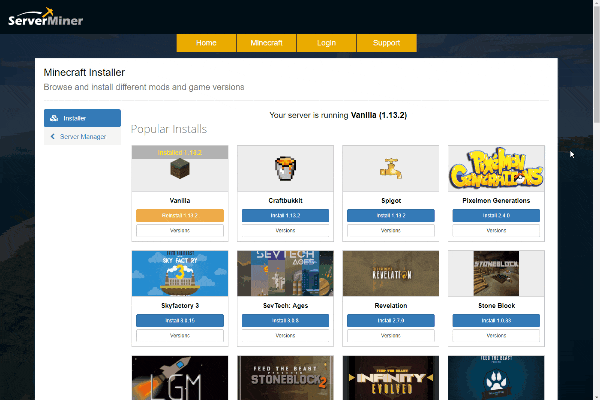This screenshot has width=600, height=400.
Task: Go to the Login page
Action: point(326,43)
